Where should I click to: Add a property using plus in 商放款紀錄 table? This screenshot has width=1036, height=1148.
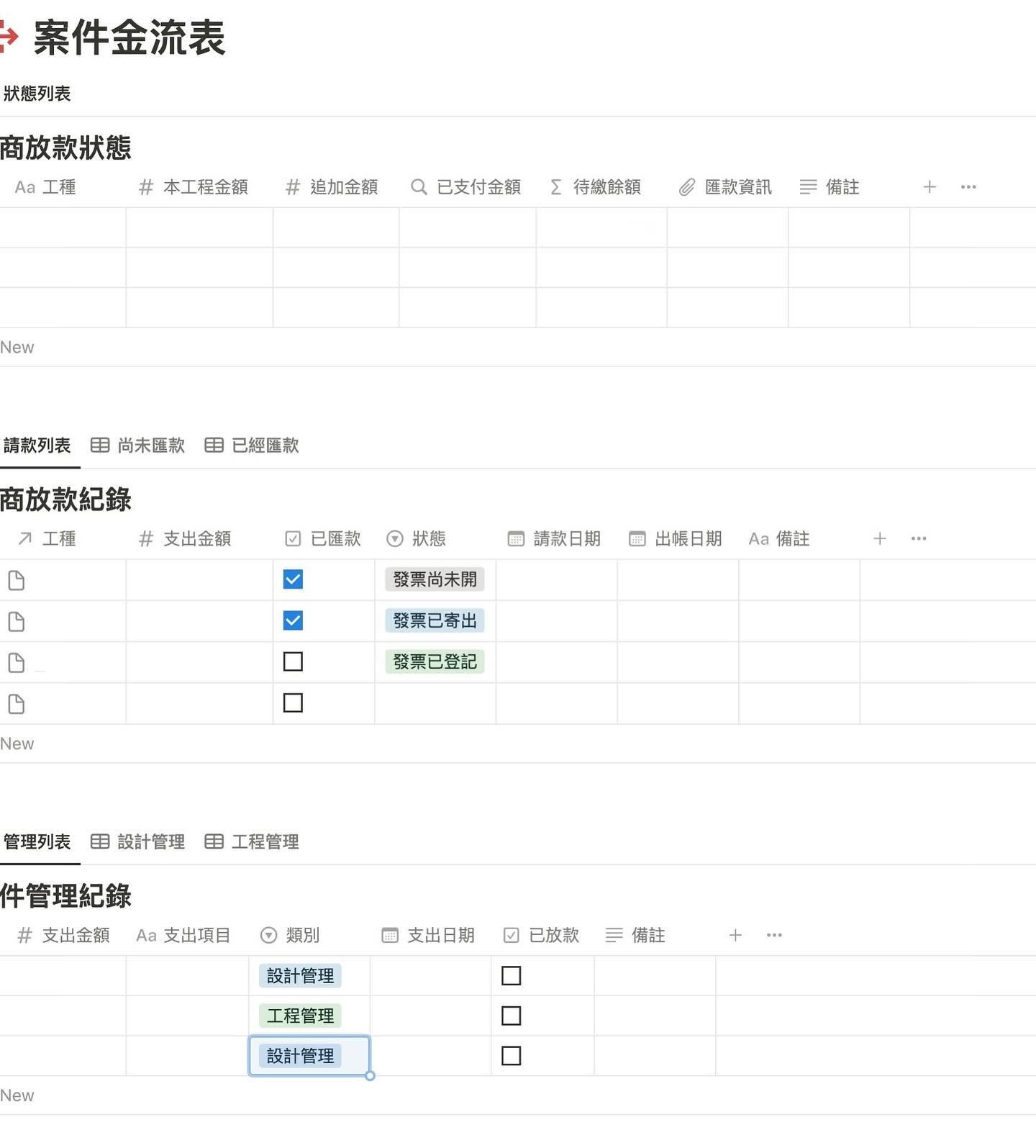point(879,538)
